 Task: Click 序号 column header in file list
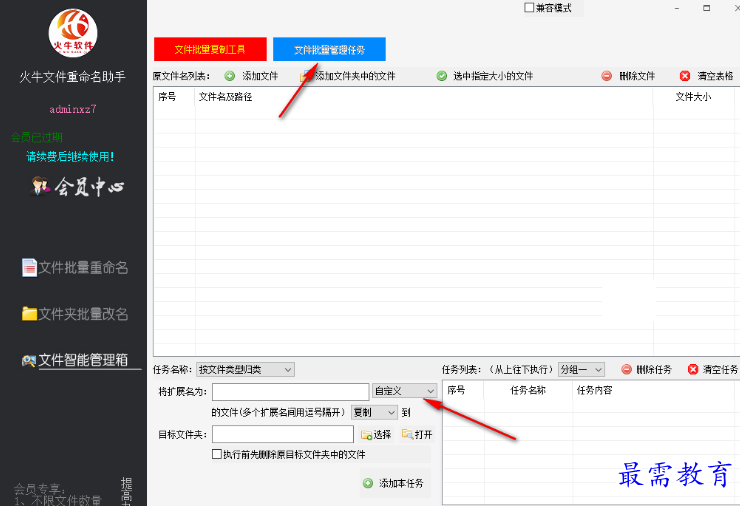tap(167, 97)
